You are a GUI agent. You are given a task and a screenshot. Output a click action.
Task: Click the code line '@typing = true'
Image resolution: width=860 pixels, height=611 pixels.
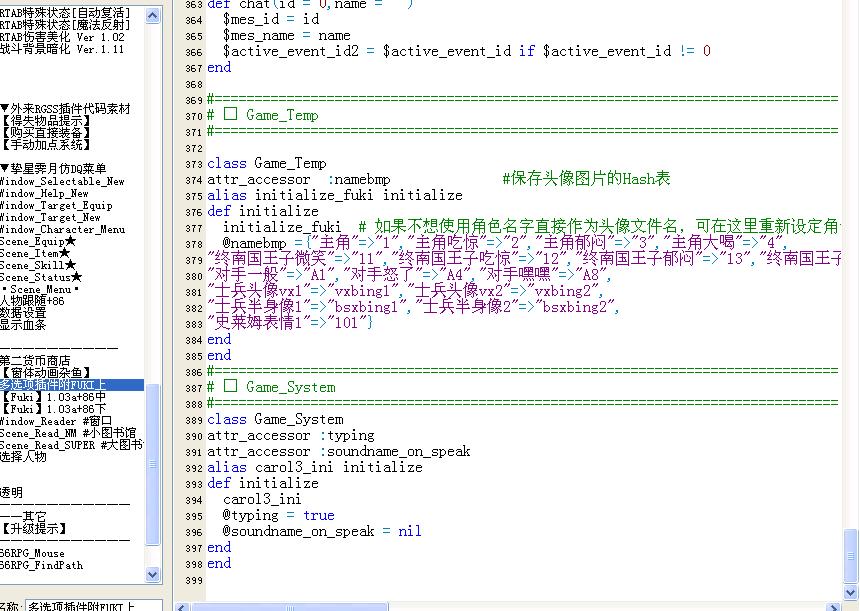pyautogui.click(x=279, y=515)
